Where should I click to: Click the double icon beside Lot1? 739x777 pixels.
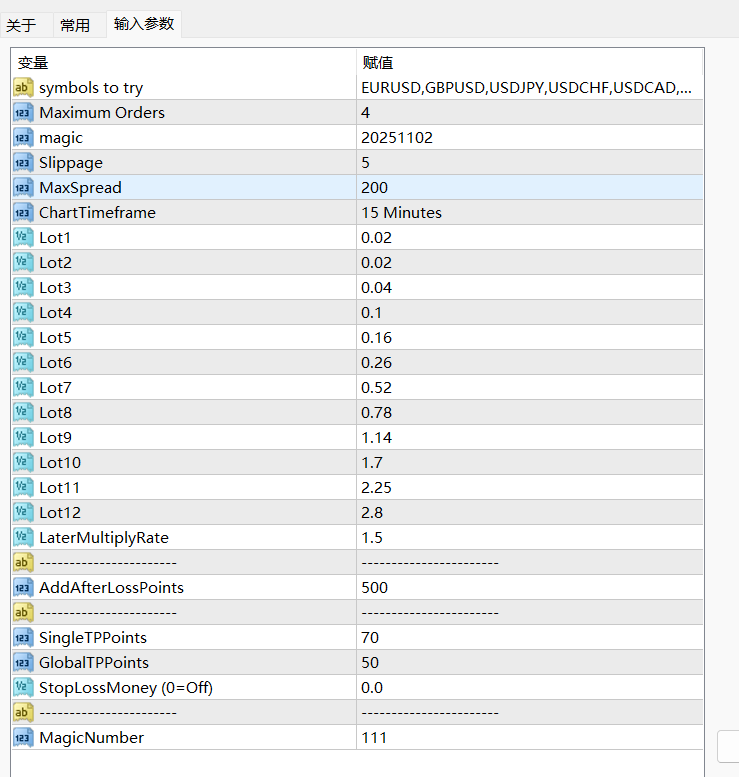pyautogui.click(x=23, y=237)
